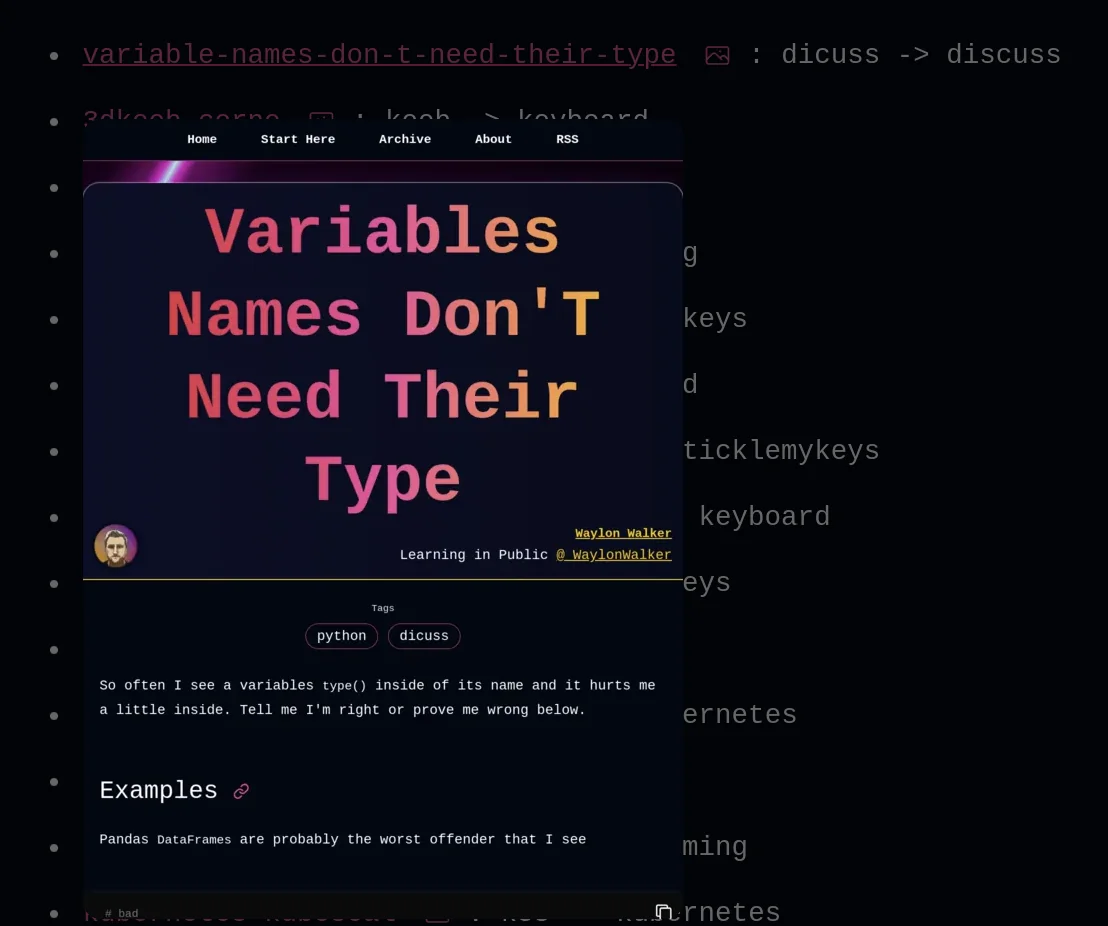This screenshot has width=1108, height=926.
Task: Click Waylon Walker's avatar image
Action: click(x=116, y=546)
